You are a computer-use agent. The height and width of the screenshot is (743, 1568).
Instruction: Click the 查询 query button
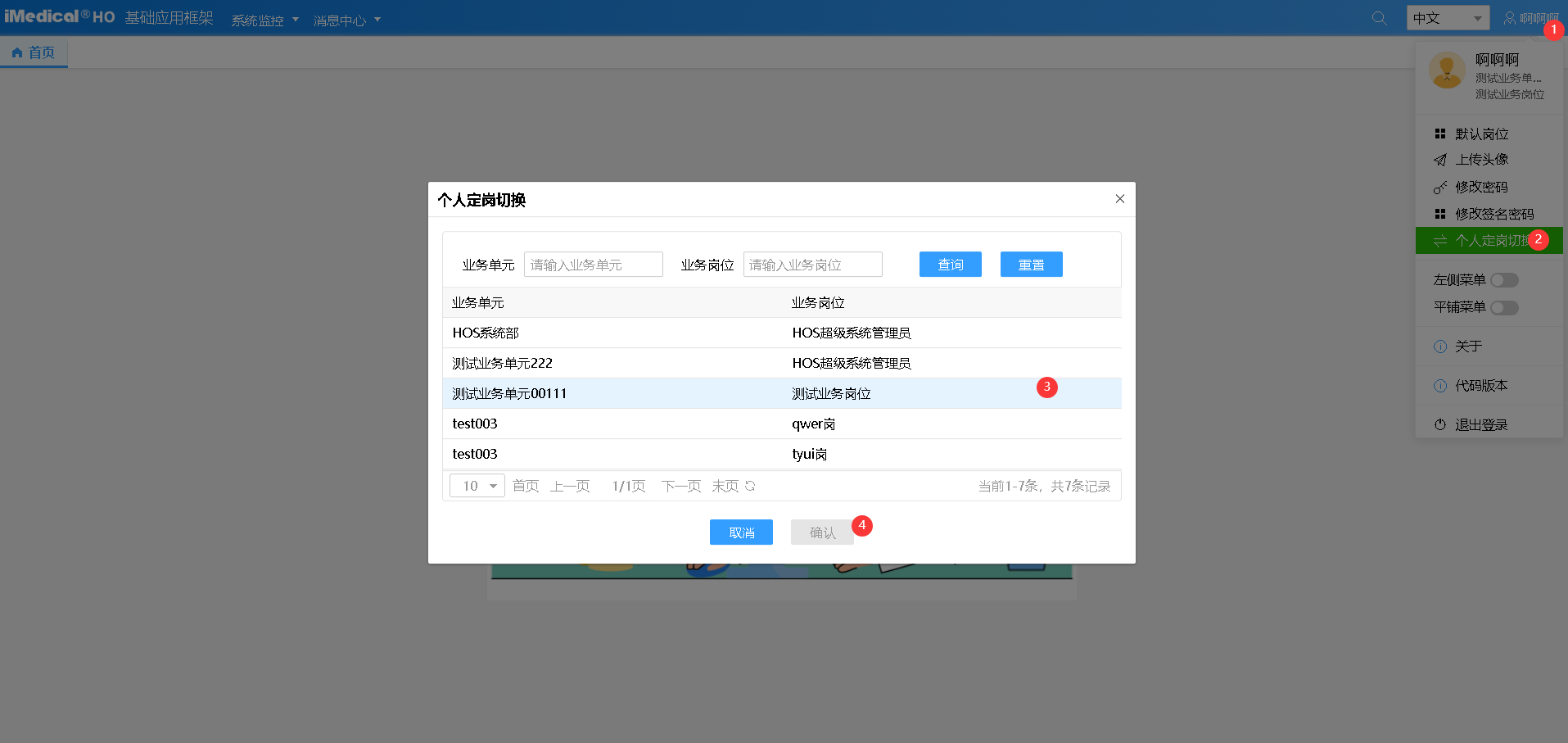point(950,264)
